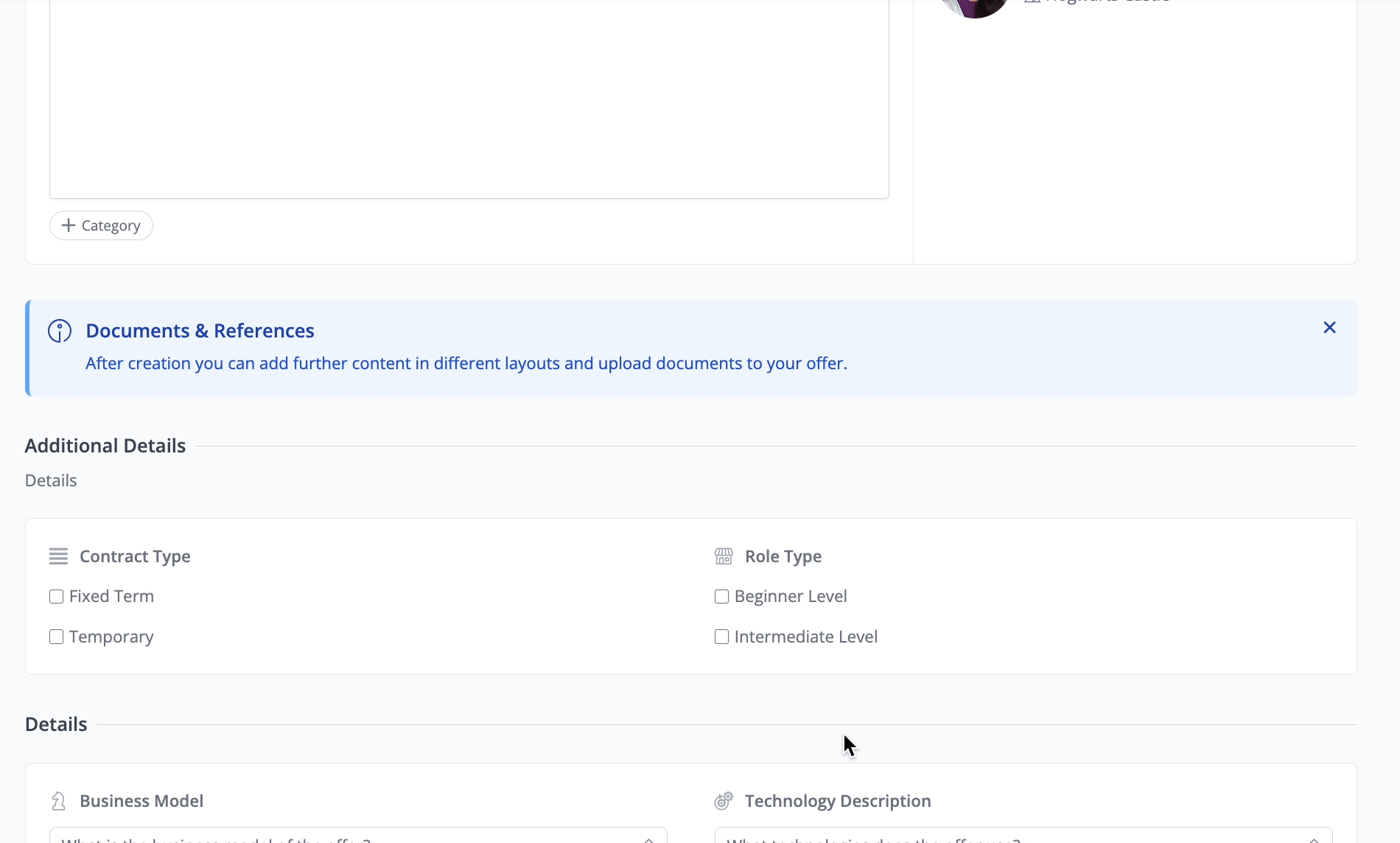Select the Intermediate Level checkbox

tap(721, 637)
